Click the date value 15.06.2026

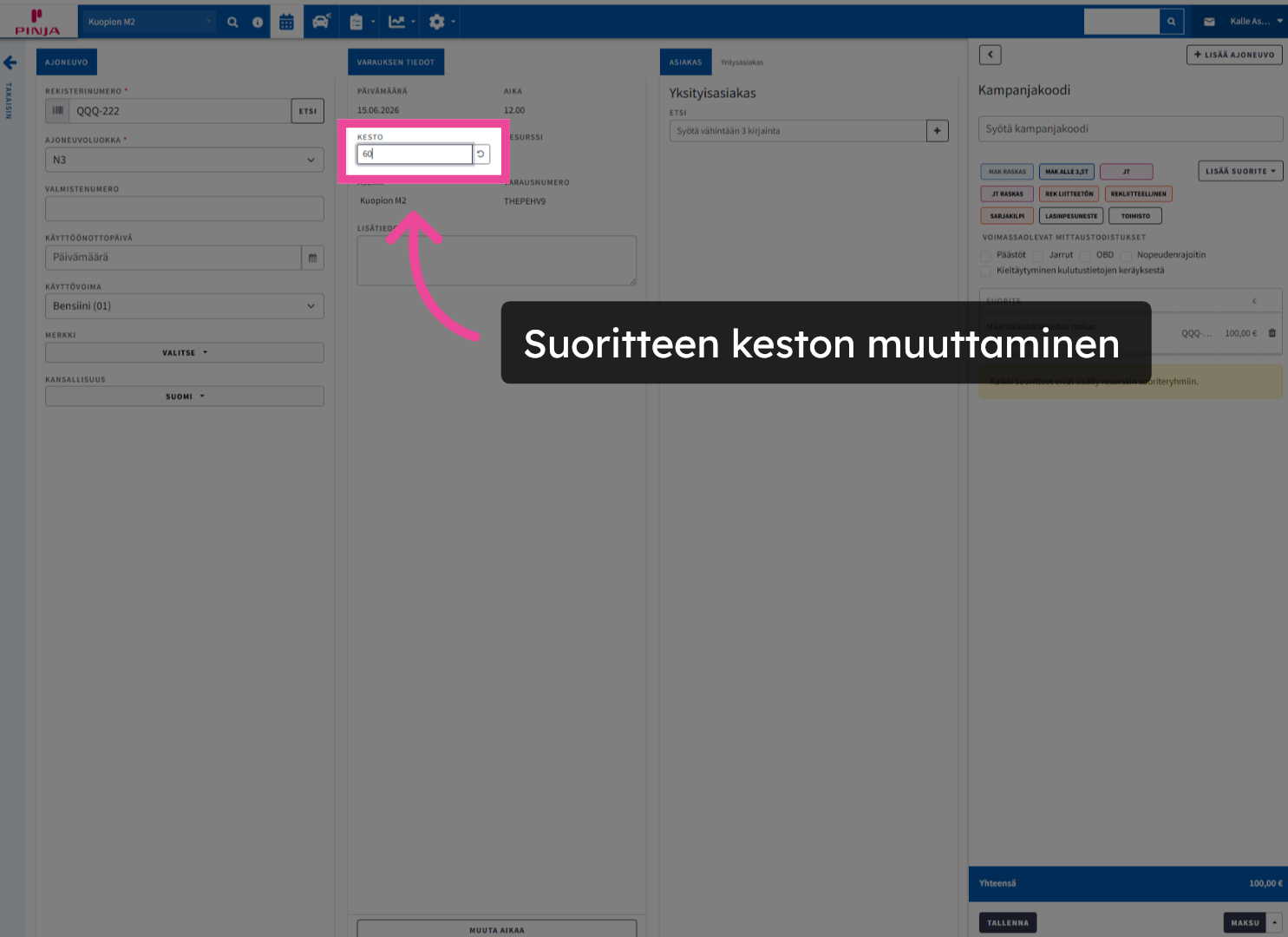(x=378, y=110)
